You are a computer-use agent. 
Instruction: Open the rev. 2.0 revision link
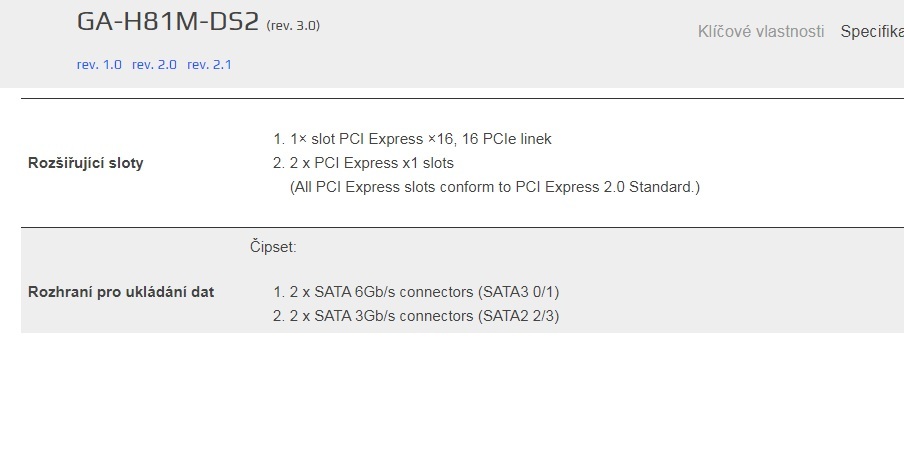[154, 64]
